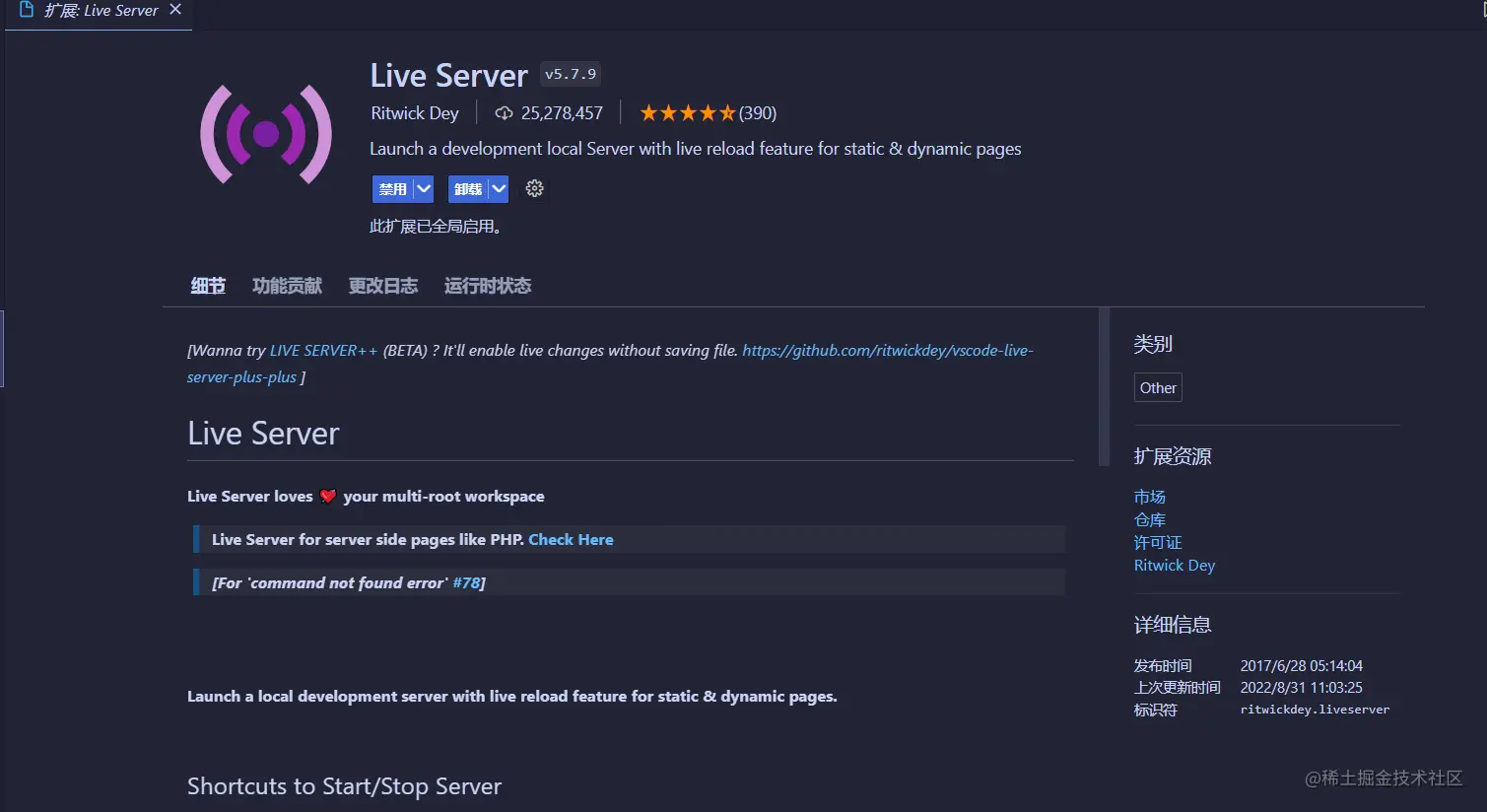Click publisher name Ritwick Dey beside install count
1487x812 pixels.
pos(415,113)
